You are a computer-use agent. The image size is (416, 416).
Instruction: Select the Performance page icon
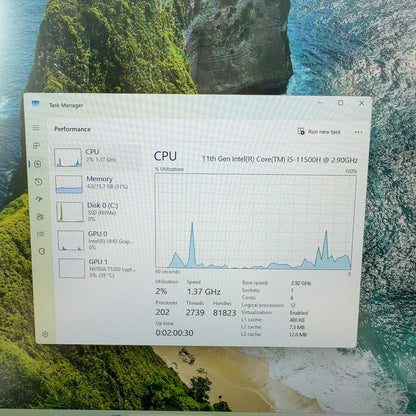(37, 164)
